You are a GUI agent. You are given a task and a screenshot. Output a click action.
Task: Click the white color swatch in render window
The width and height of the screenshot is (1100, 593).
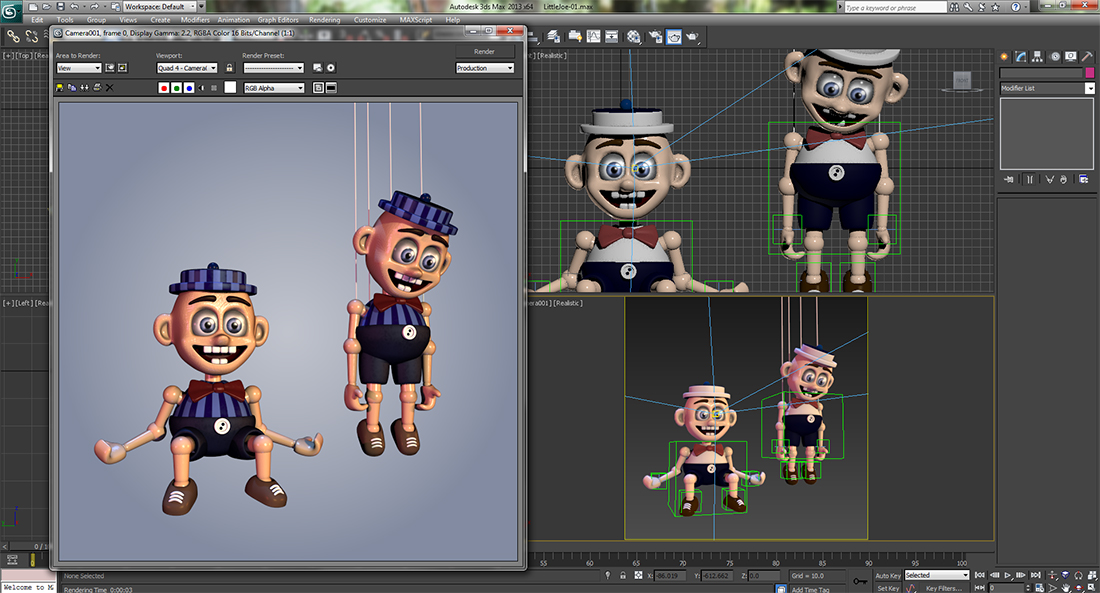coord(230,88)
